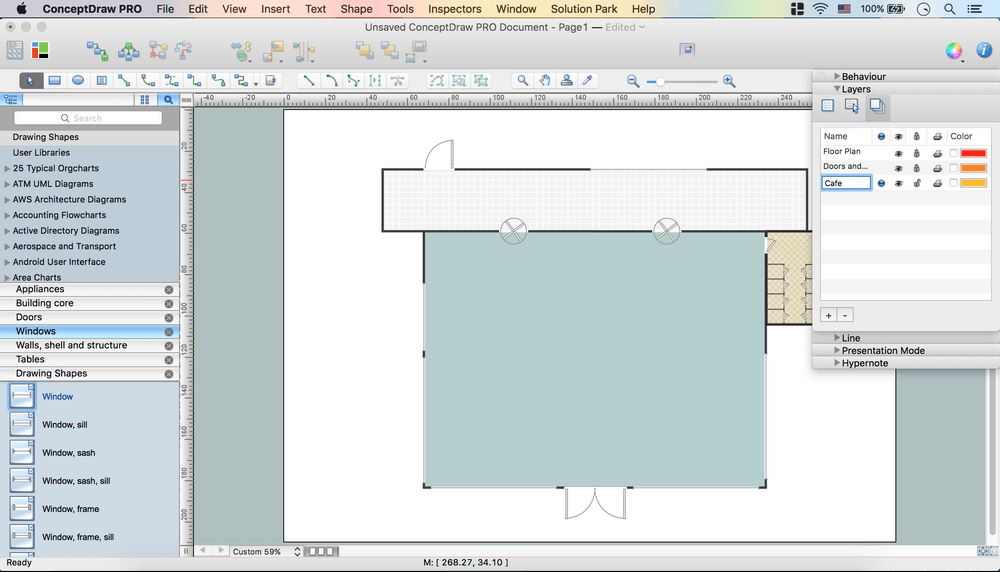Image resolution: width=1000 pixels, height=572 pixels.
Task: Remove layer with minus button
Action: (845, 315)
